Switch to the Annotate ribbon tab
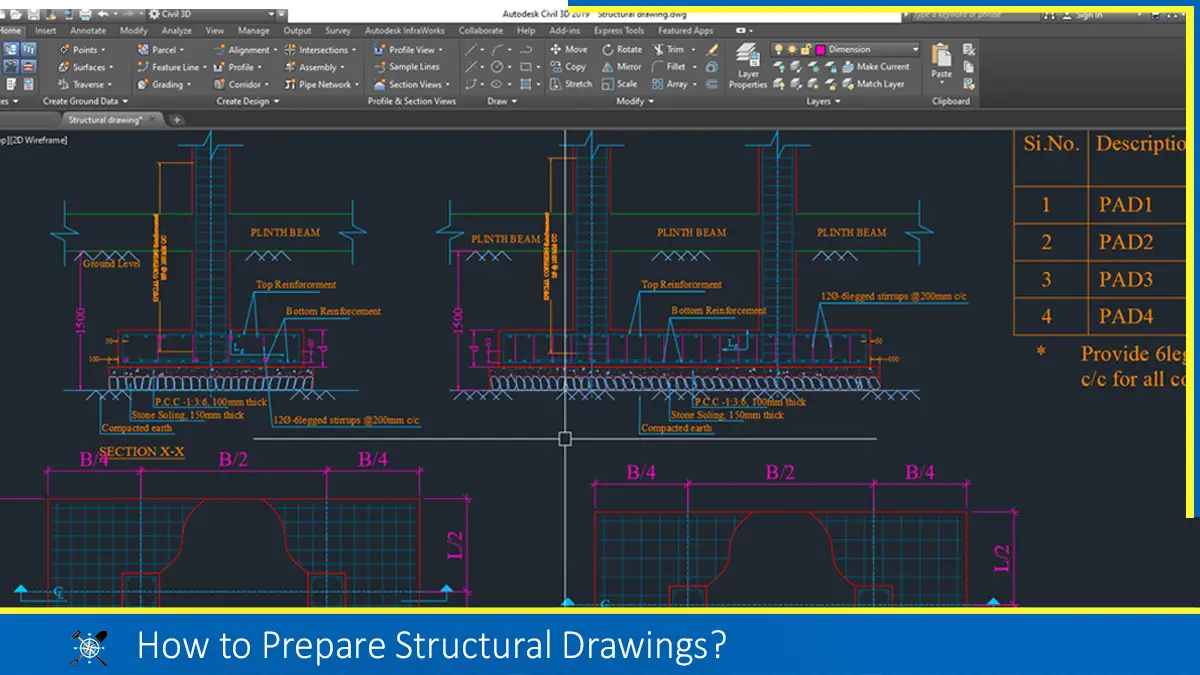This screenshot has height=675, width=1200. [88, 30]
